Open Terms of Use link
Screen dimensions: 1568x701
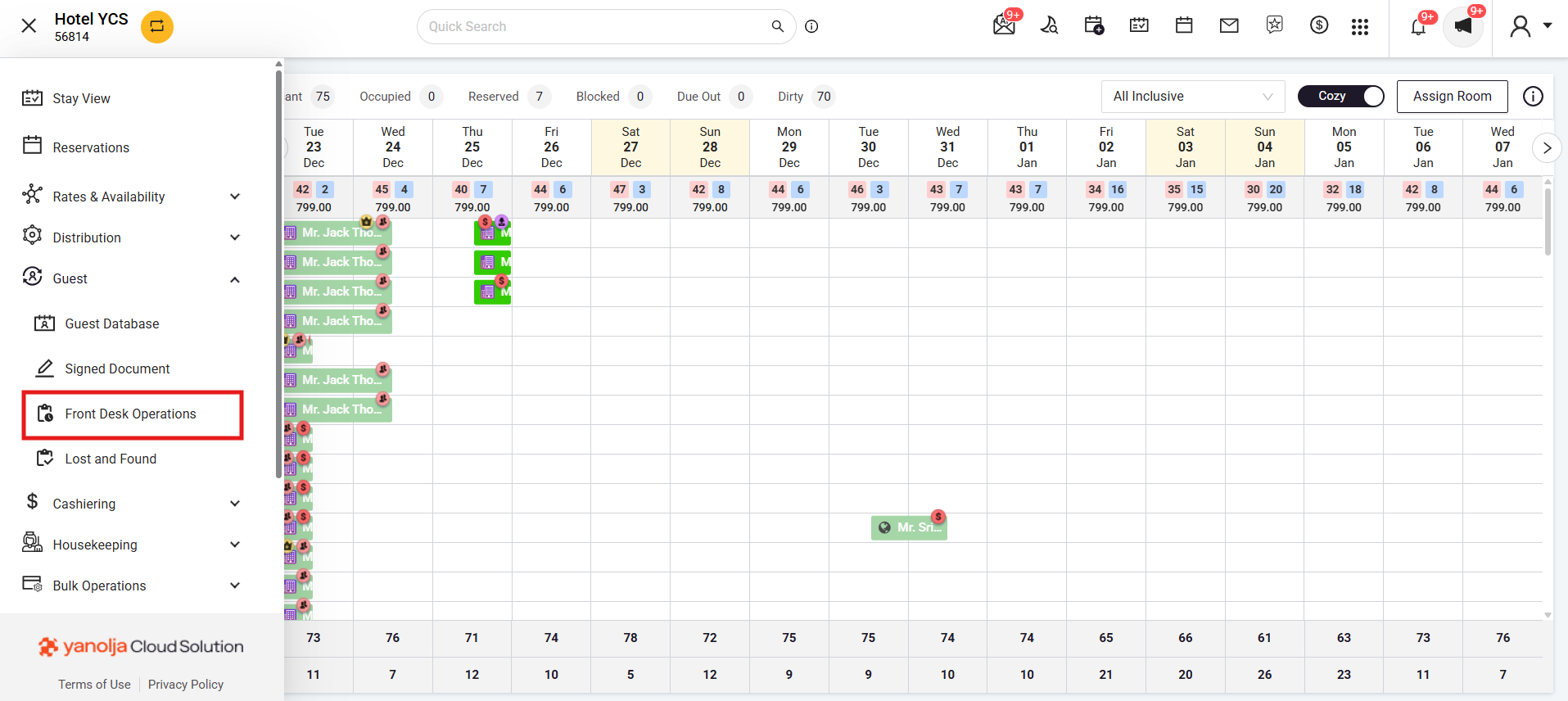coord(94,685)
